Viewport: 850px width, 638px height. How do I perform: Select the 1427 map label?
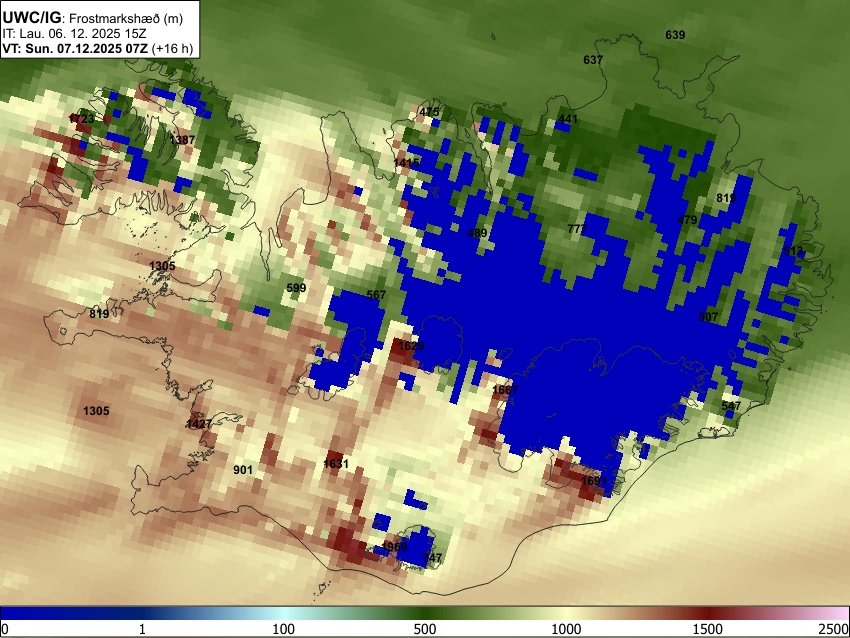[199, 424]
